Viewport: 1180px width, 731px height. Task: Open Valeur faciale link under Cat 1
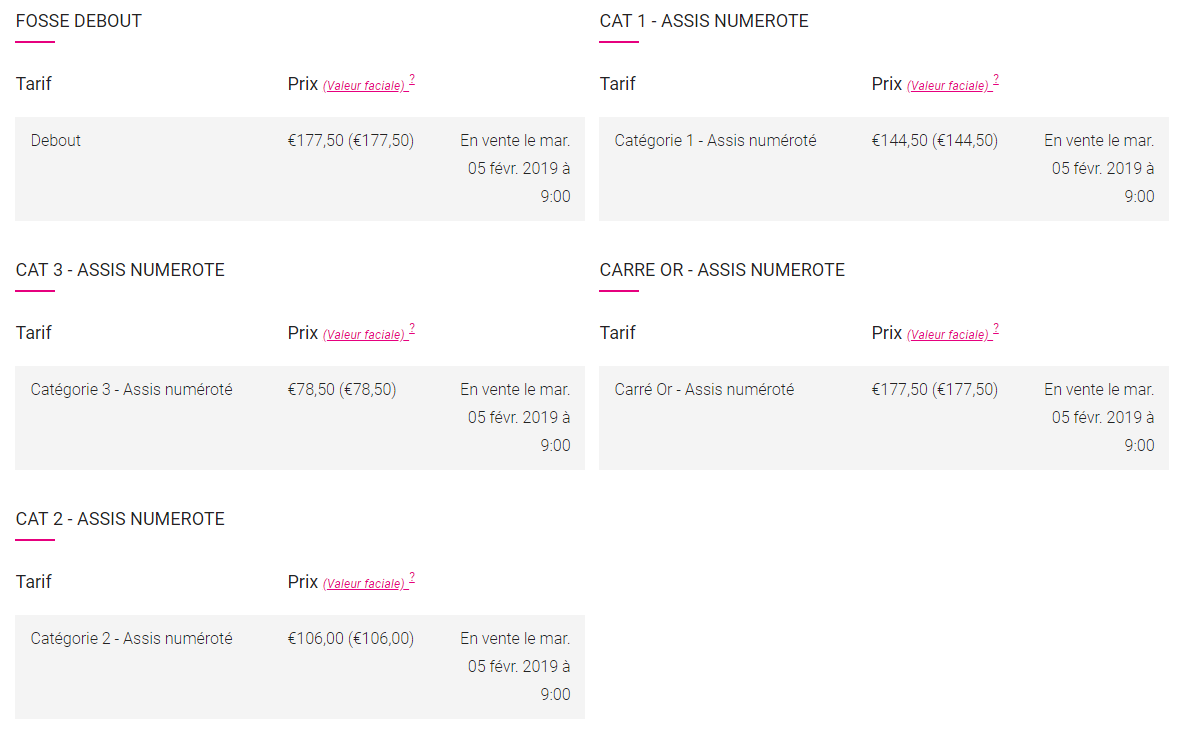[x=948, y=86]
